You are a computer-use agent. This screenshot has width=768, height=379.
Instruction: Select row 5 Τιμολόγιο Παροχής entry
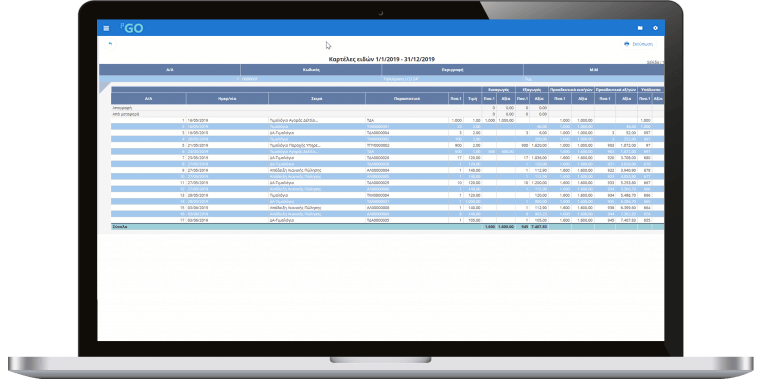[x=387, y=145]
